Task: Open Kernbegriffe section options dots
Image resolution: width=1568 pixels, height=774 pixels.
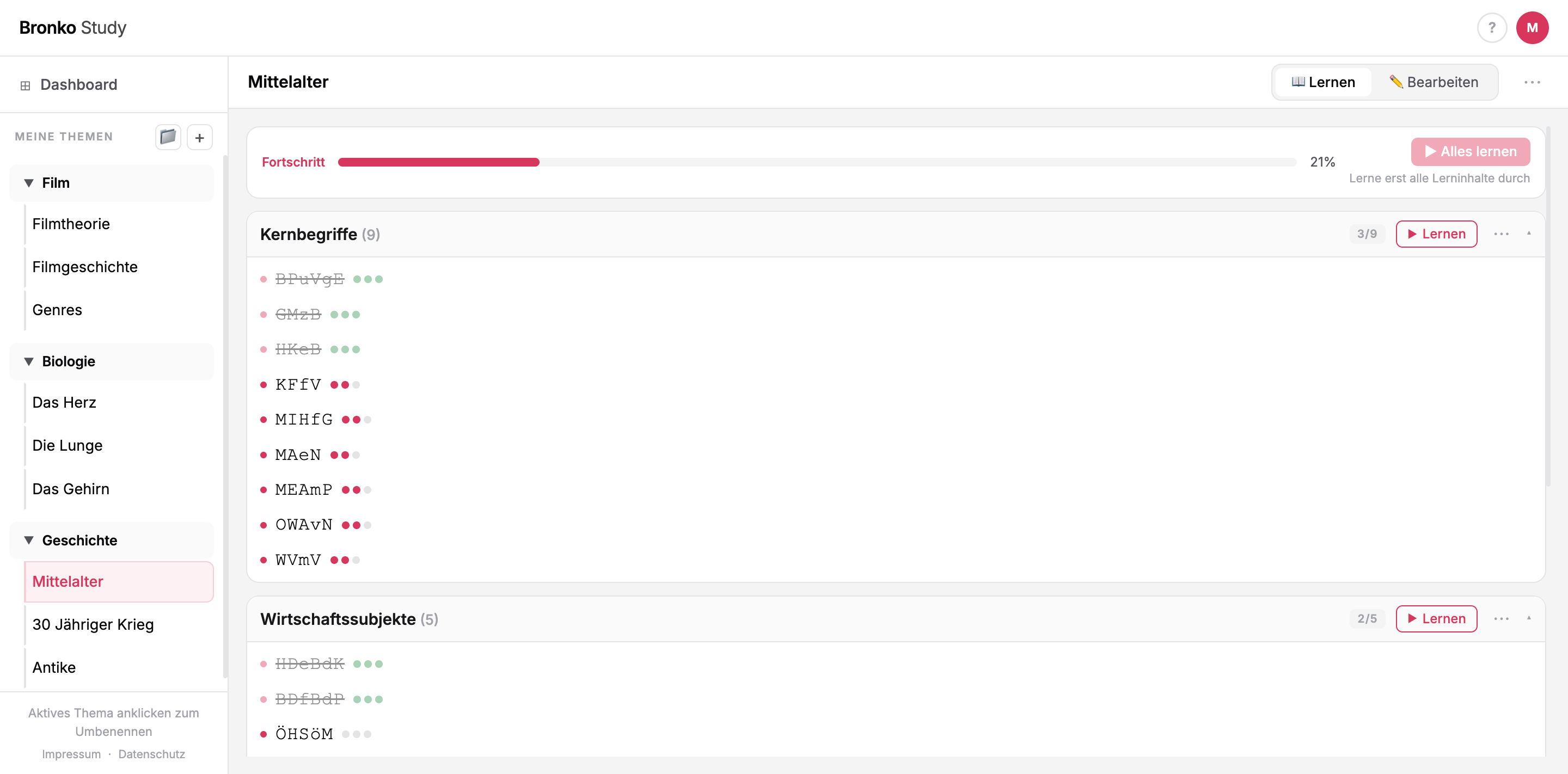Action: tap(1501, 234)
